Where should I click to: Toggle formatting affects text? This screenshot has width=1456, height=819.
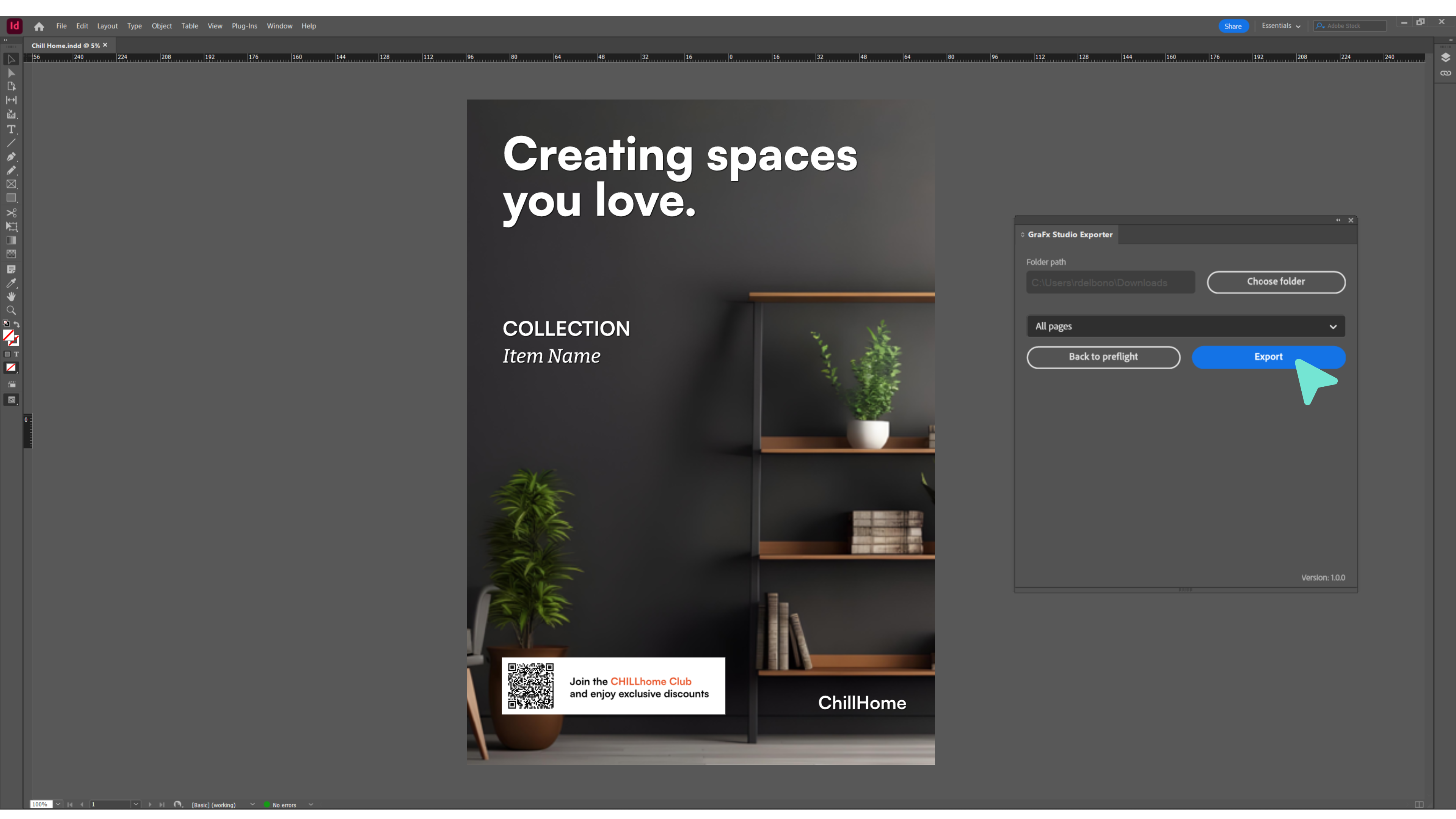pos(16,355)
